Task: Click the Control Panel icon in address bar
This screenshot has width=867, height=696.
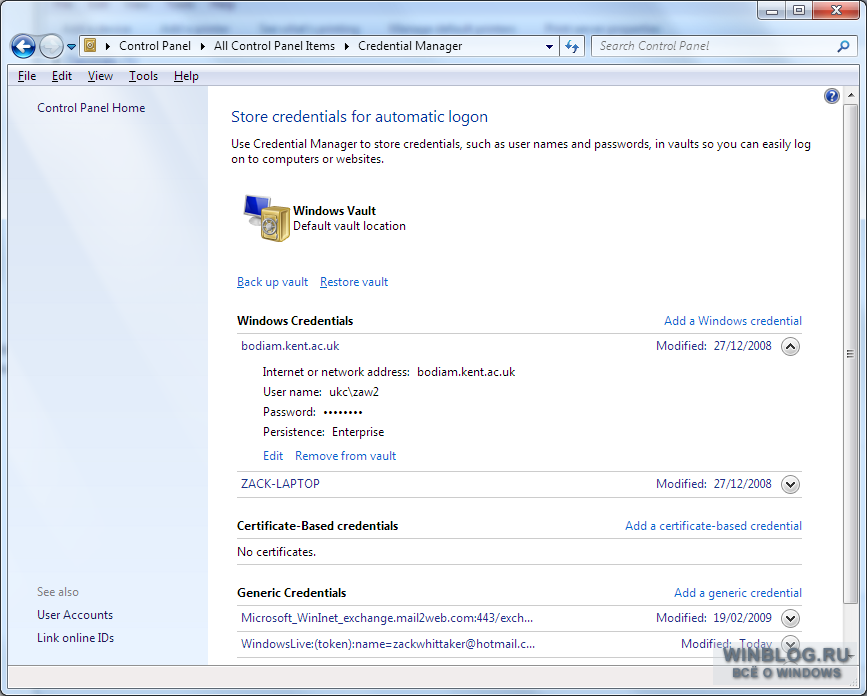Action: tap(91, 46)
